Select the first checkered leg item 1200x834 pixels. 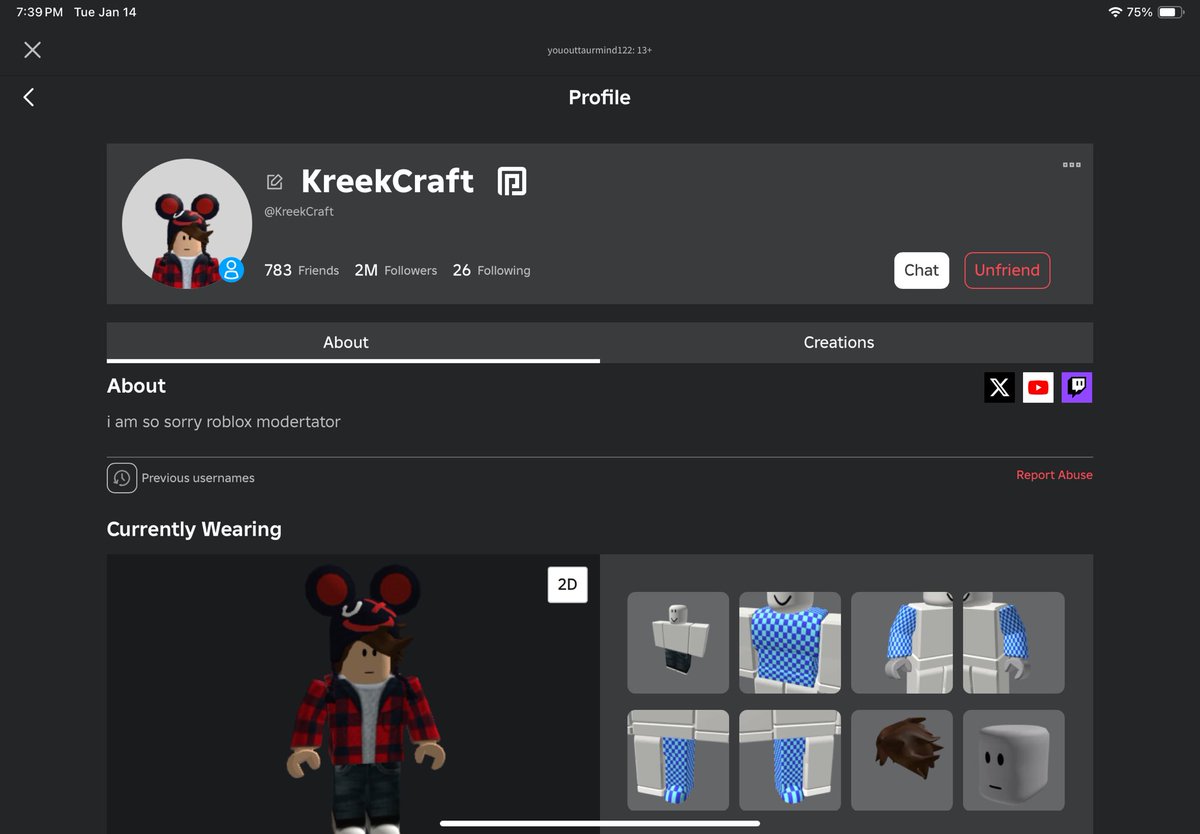pos(678,760)
